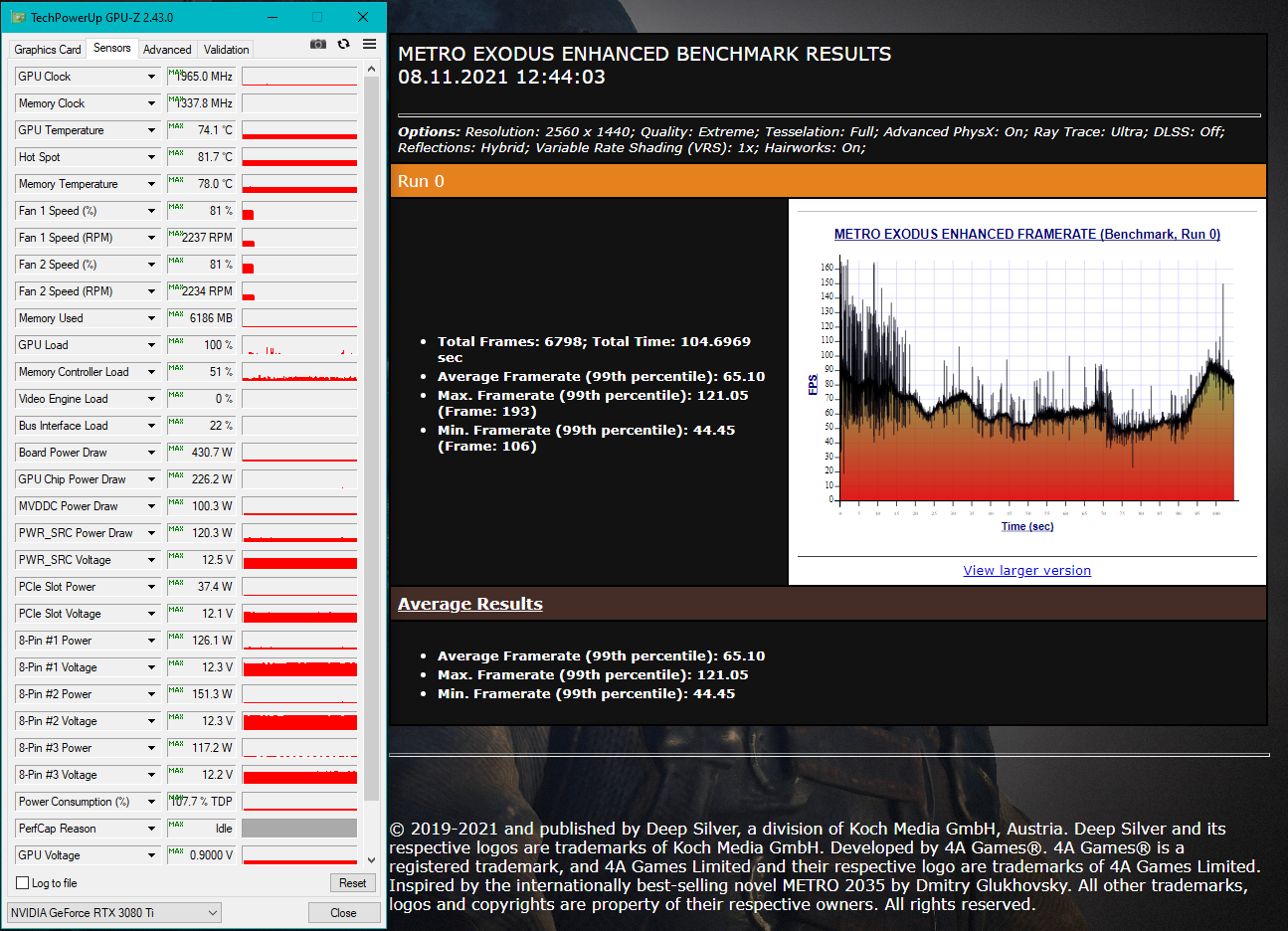This screenshot has width=1288, height=931.
Task: Open the GPU-Z hamburger menu
Action: tap(370, 44)
